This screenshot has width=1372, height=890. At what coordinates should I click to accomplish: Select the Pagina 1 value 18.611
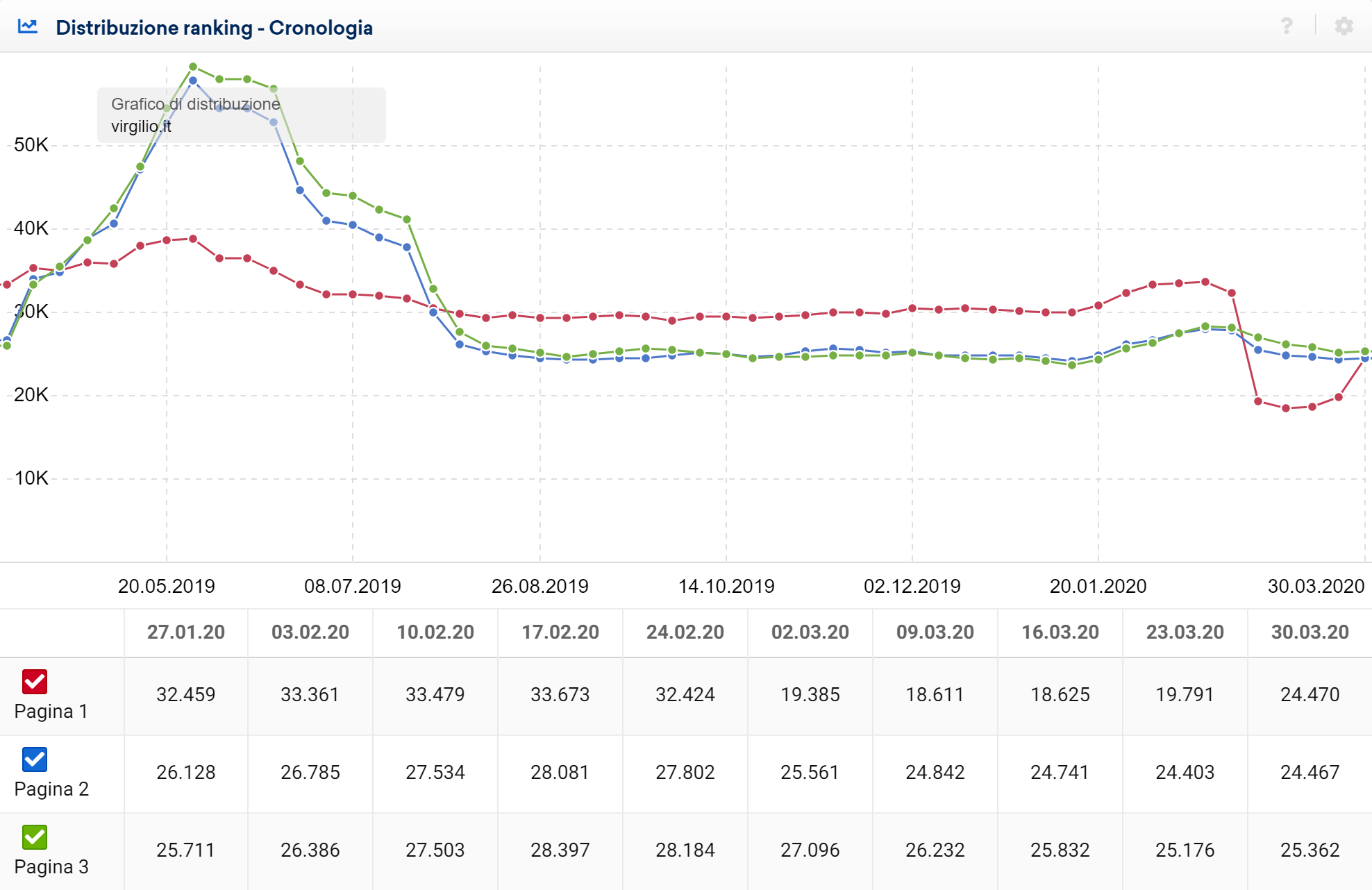(935, 695)
